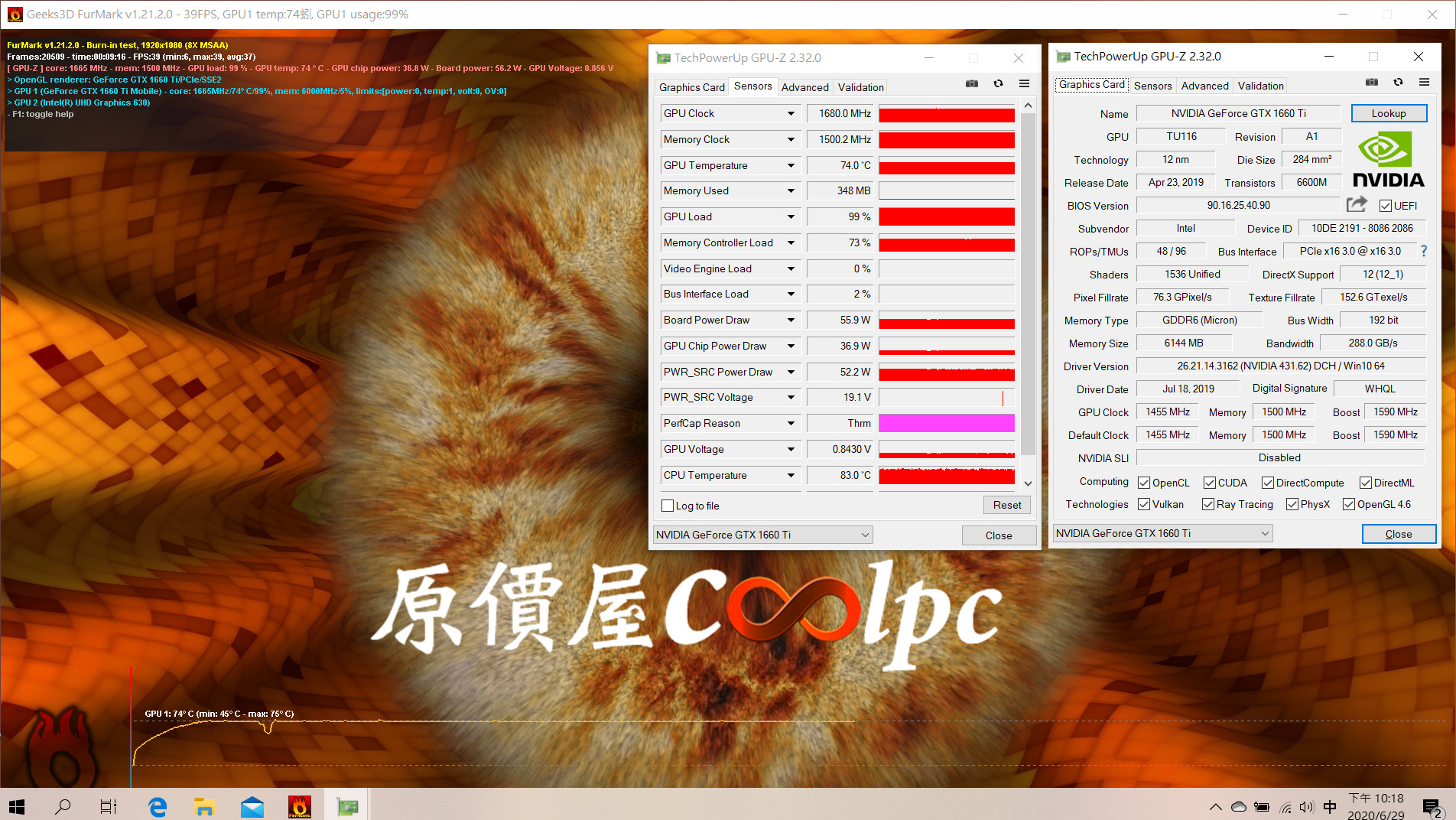Click the sensors list scrollbar up arrow
The height and width of the screenshot is (820, 1456).
click(1028, 106)
